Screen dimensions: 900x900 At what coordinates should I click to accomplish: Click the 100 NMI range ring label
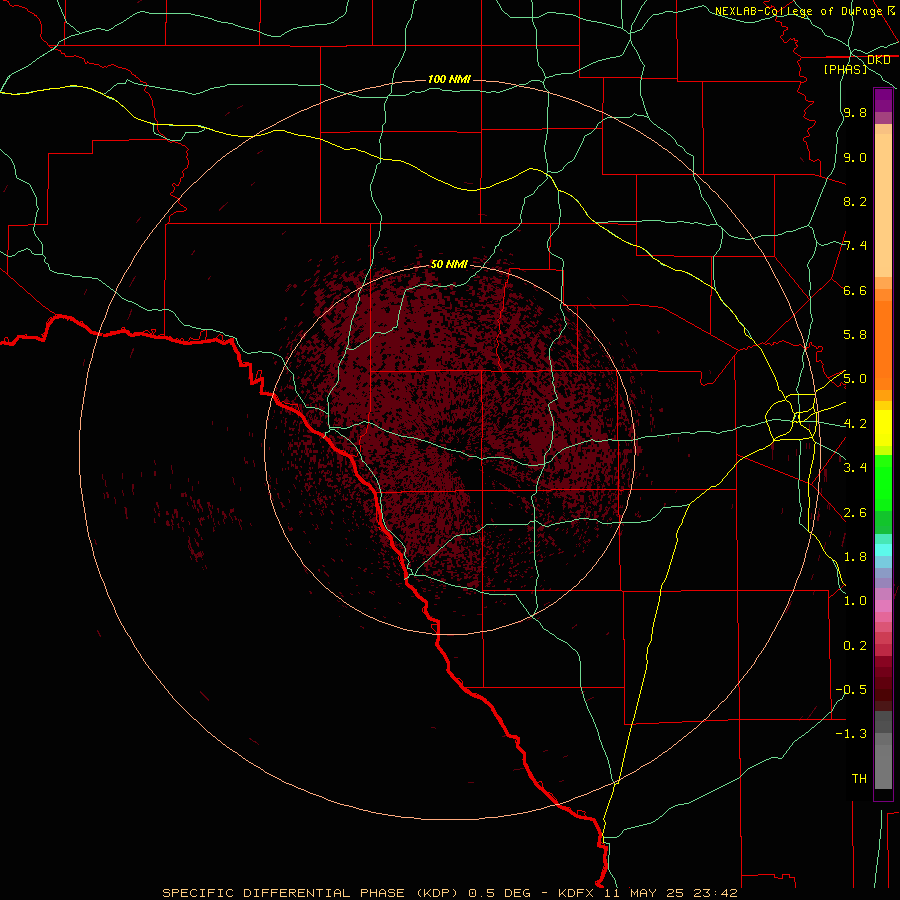449,79
